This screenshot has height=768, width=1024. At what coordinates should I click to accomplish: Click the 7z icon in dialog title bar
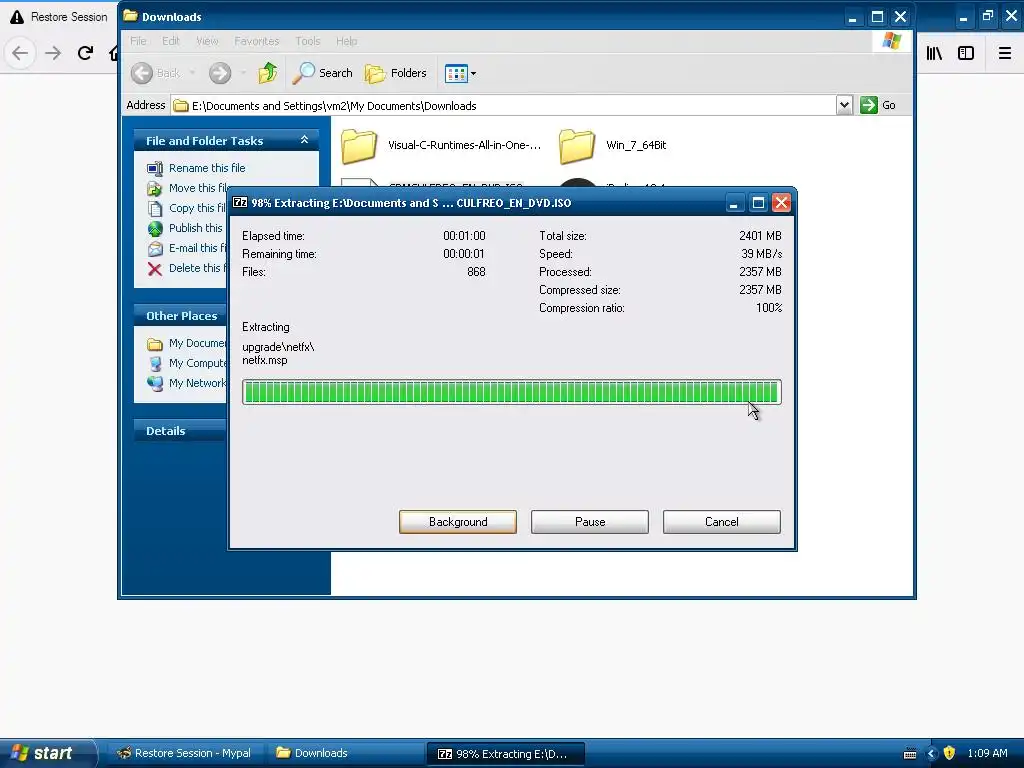[240, 202]
